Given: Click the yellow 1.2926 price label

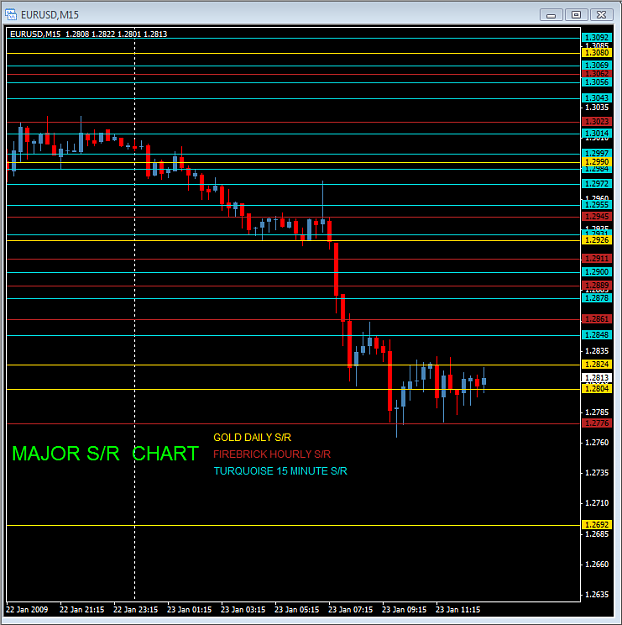Looking at the screenshot, I should [597, 240].
